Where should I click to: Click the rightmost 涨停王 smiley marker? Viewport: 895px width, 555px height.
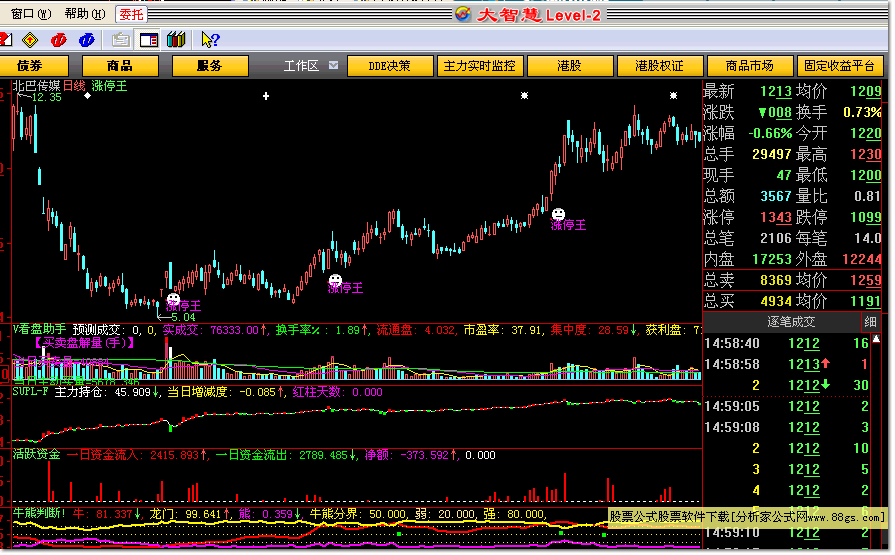(x=558, y=214)
